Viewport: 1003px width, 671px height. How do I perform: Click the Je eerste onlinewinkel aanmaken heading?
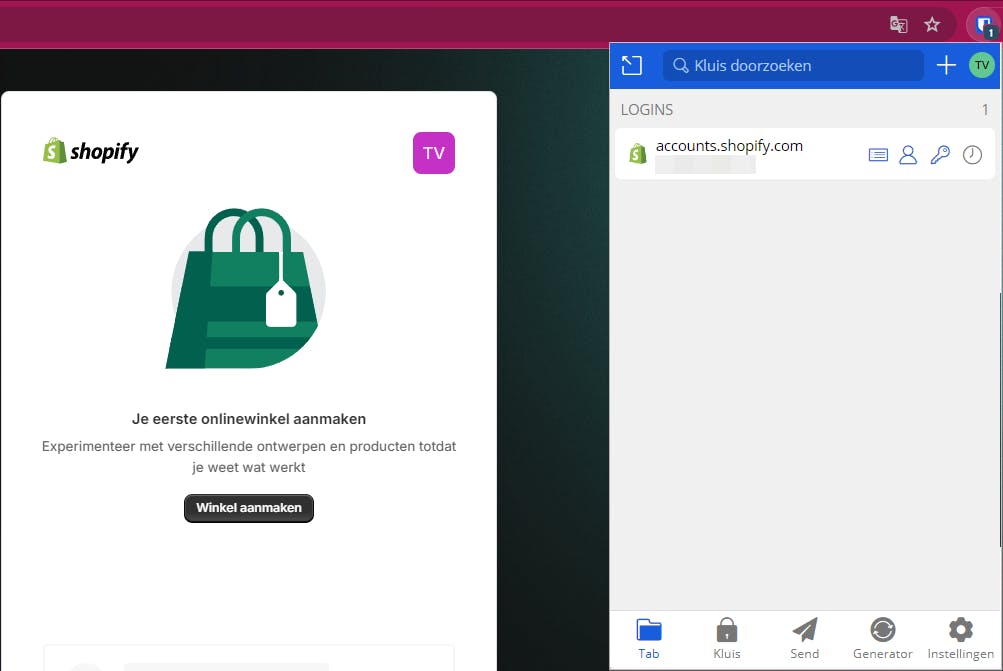click(x=249, y=419)
